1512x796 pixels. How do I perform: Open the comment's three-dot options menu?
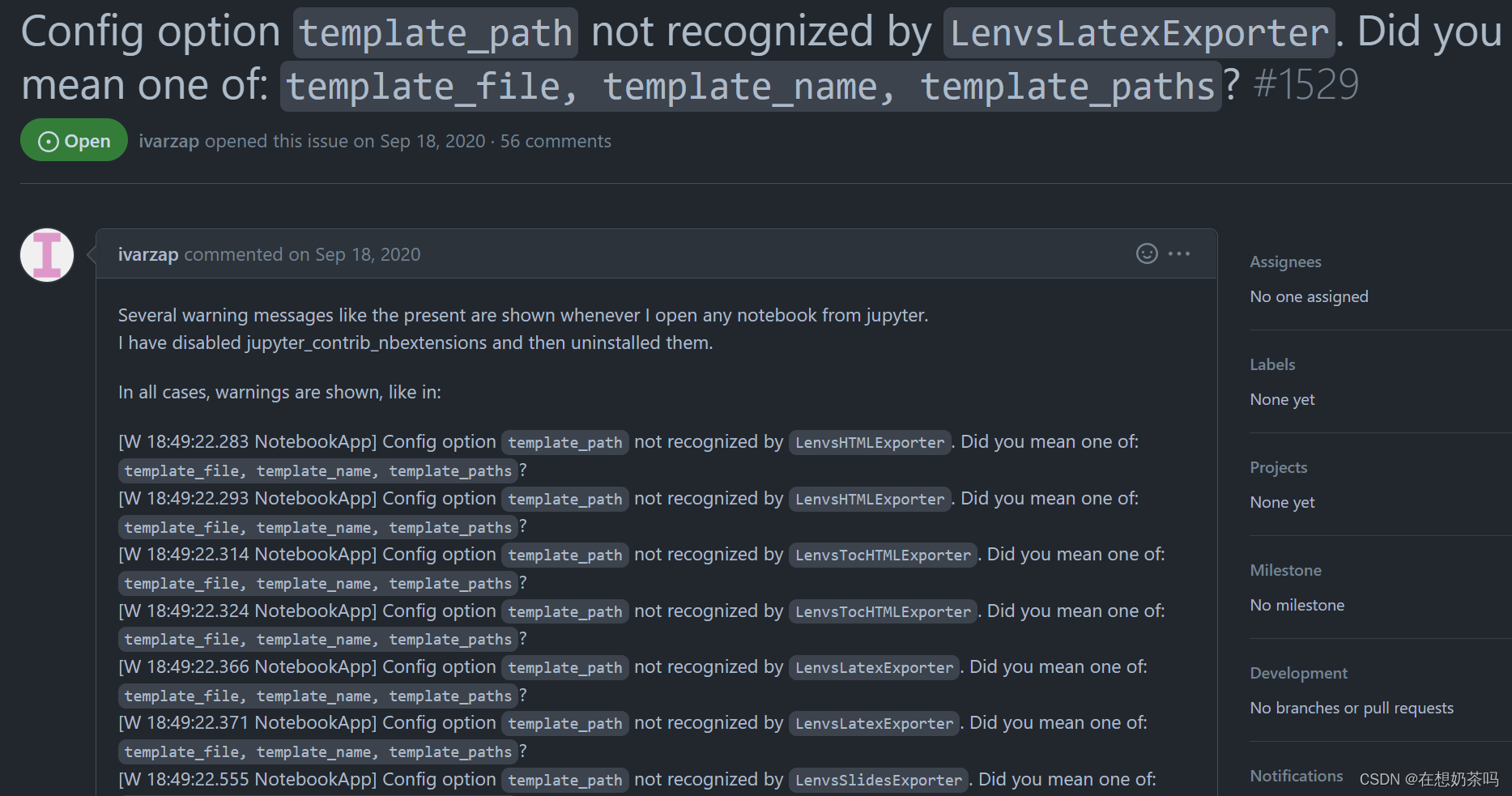pos(1179,253)
